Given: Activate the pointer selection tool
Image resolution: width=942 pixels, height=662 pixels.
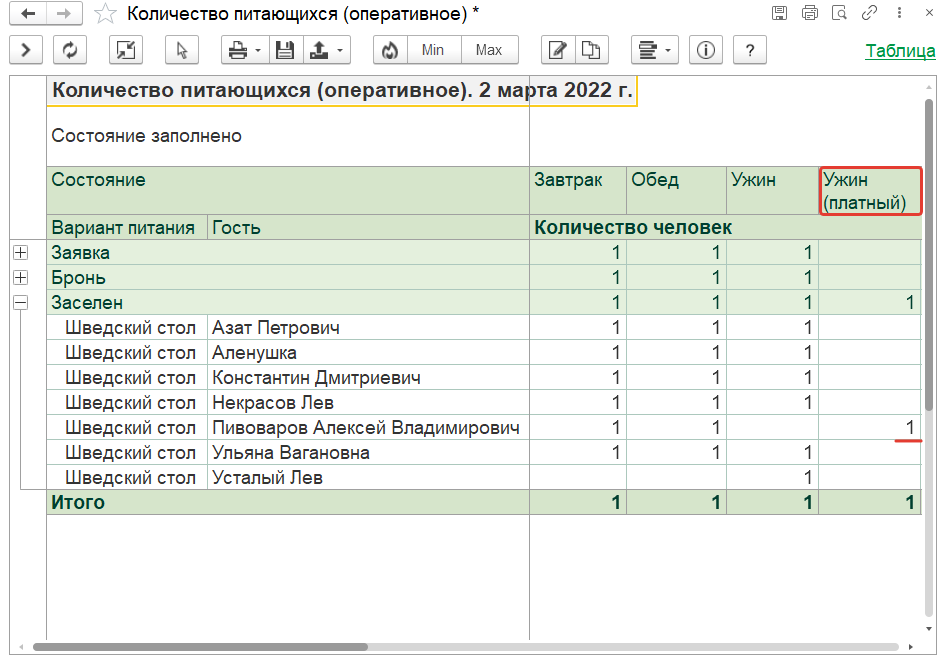Looking at the screenshot, I should [x=181, y=50].
